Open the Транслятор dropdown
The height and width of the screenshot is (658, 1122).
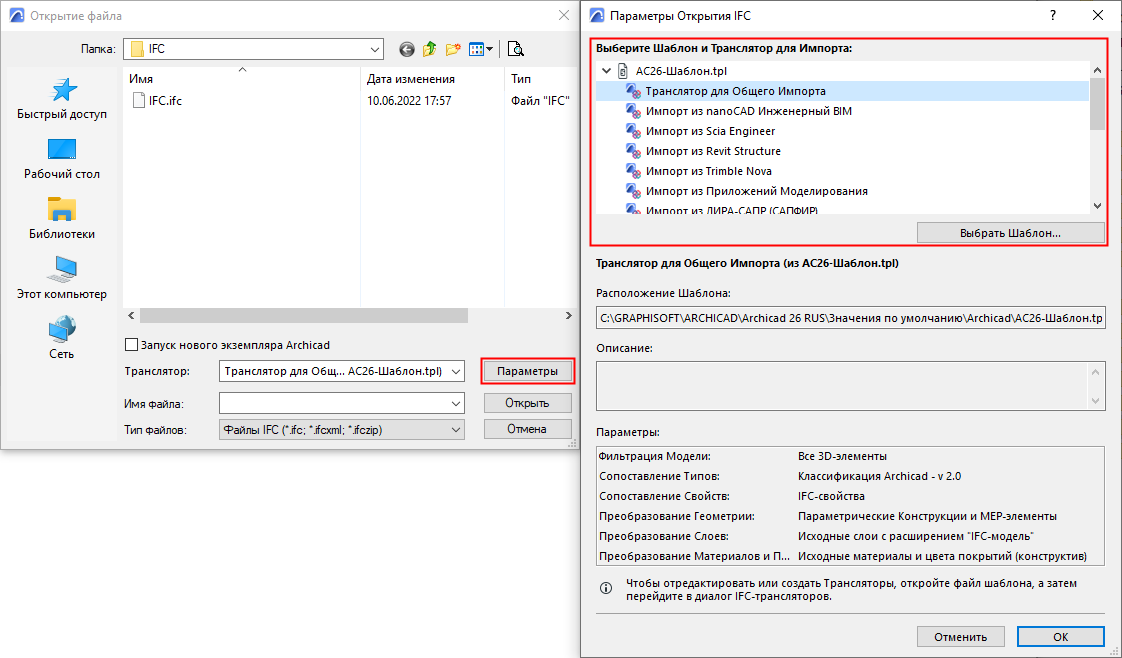coord(456,371)
